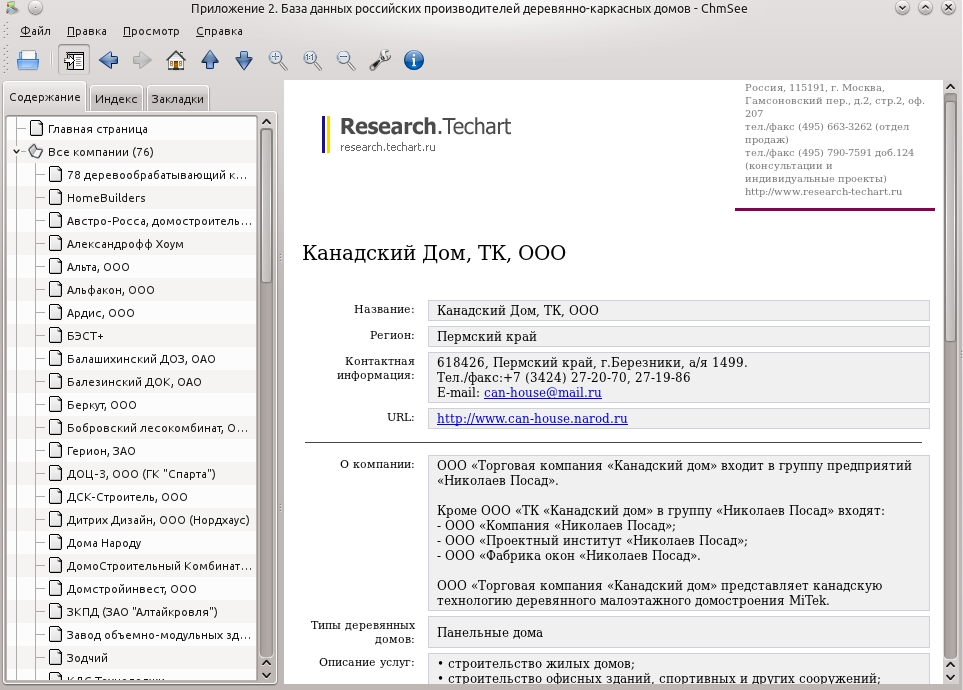Open the Файл menu
The image size is (963, 690).
point(35,31)
